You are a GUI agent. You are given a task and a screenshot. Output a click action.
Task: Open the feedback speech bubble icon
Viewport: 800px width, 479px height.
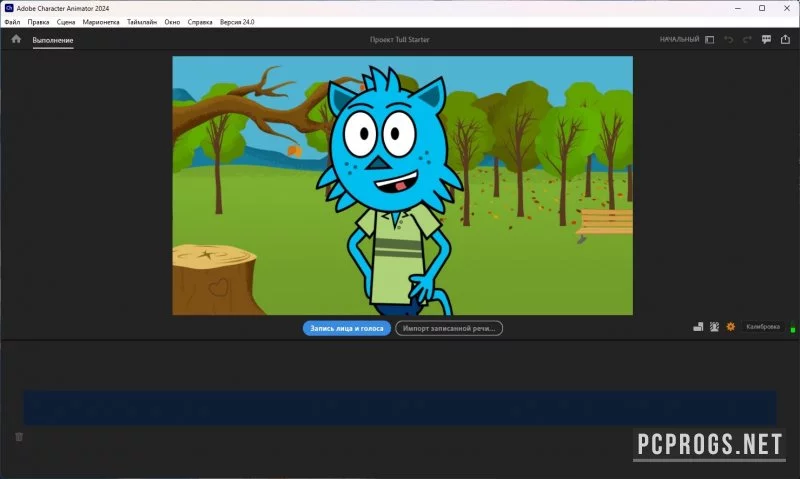[766, 39]
